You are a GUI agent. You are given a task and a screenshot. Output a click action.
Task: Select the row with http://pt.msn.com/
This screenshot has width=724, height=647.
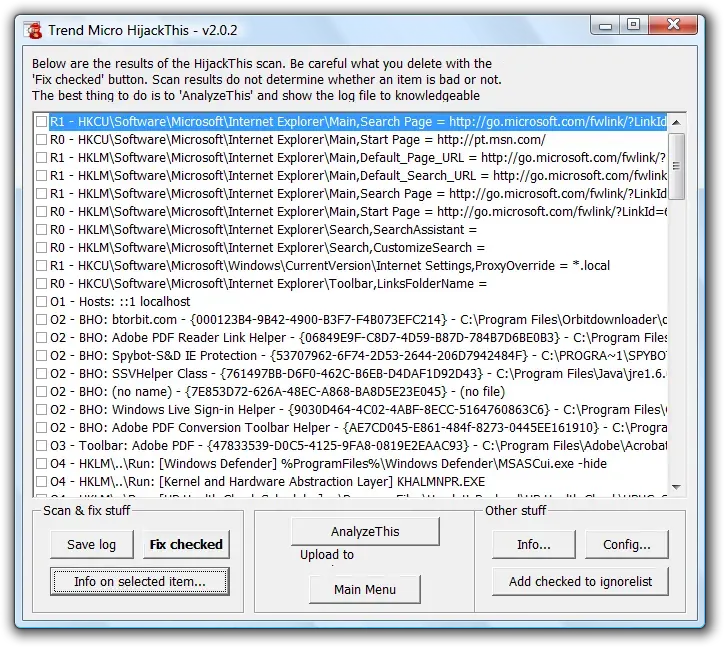pyautogui.click(x=298, y=139)
